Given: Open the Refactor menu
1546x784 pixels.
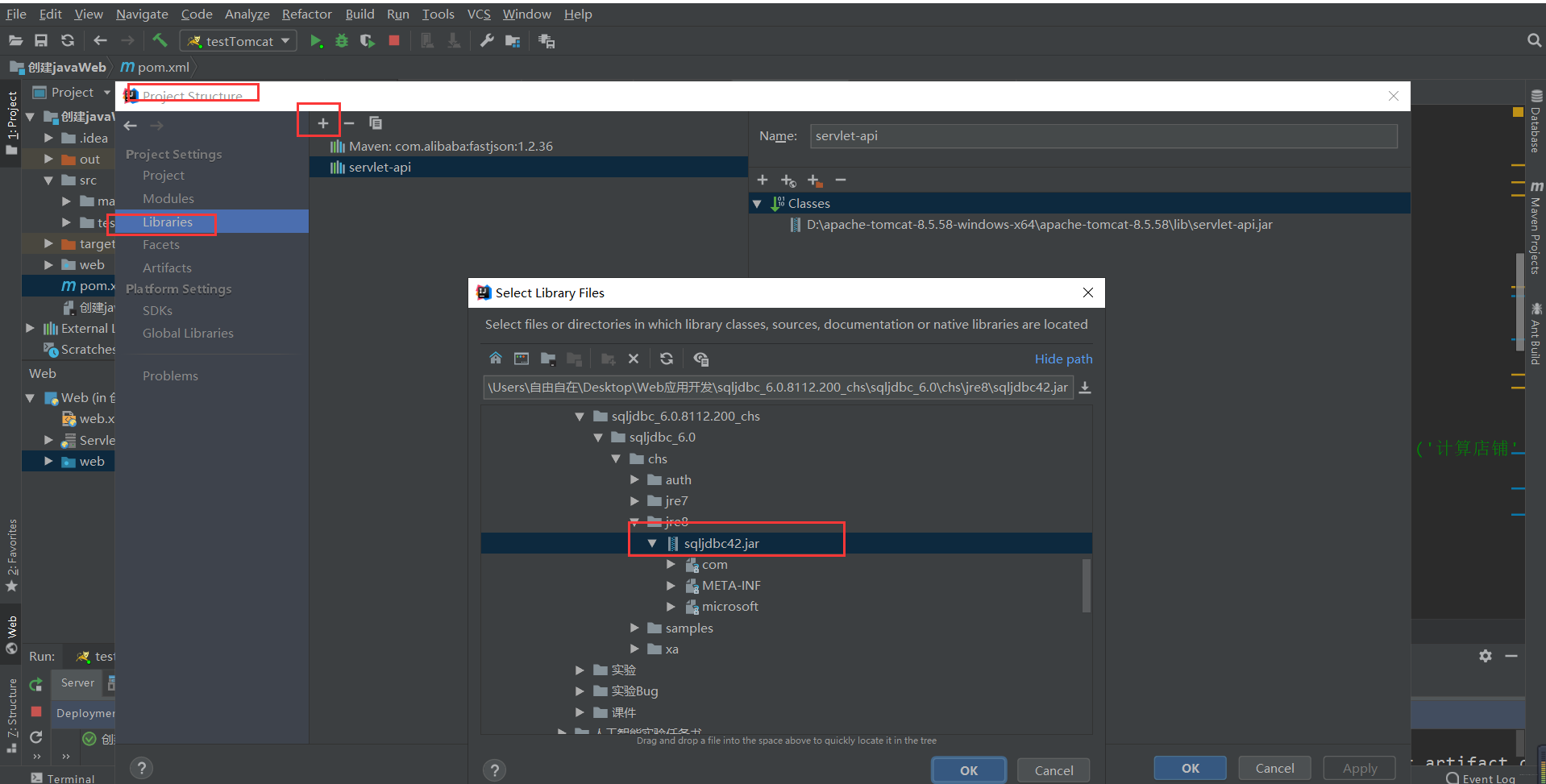Looking at the screenshot, I should 306,14.
